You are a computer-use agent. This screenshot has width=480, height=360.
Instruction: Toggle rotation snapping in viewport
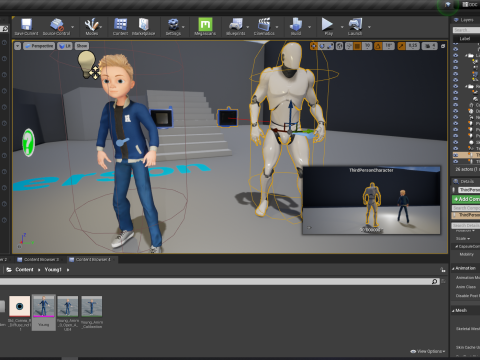coord(378,46)
